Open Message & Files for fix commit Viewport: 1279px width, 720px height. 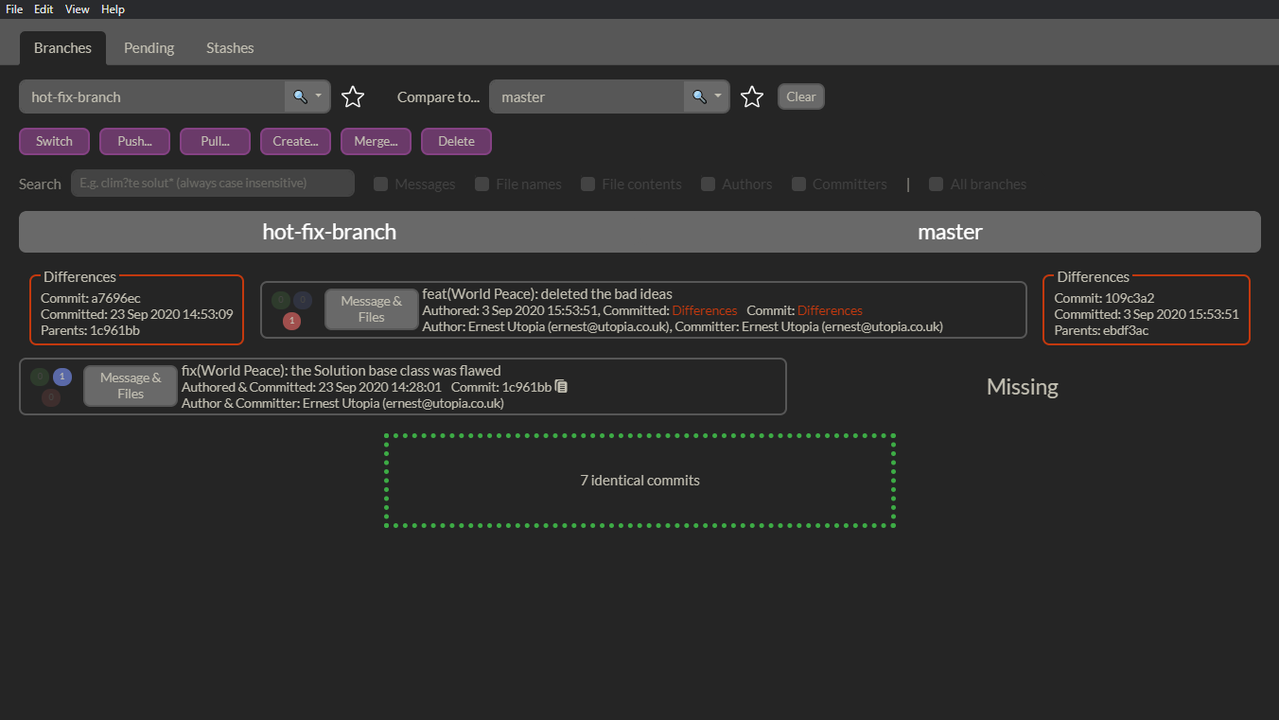click(x=130, y=386)
